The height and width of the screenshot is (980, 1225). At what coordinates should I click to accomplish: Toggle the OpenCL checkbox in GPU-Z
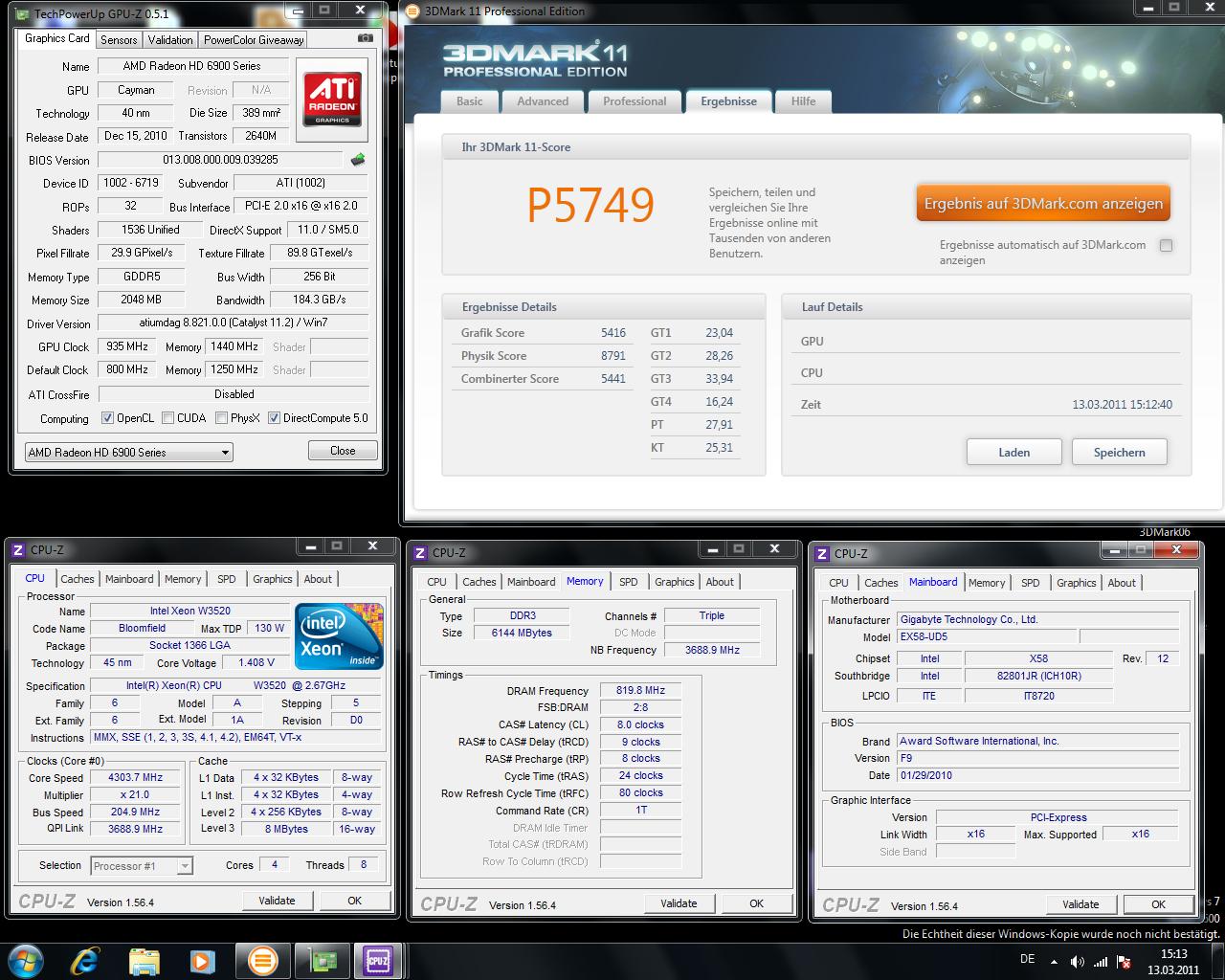107,418
